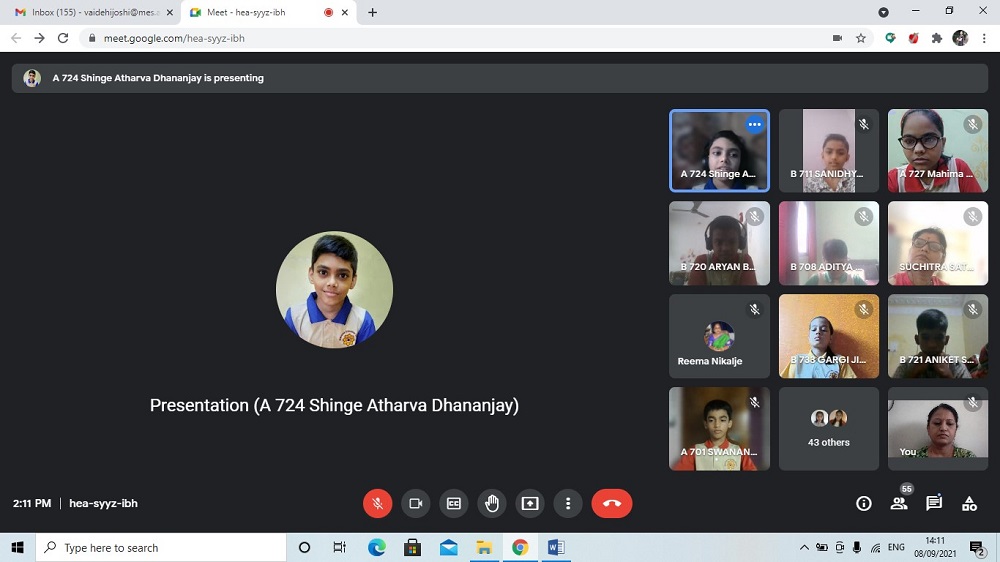Screen dimensions: 1000x562
Task: Select the Reema Nikalje participant tile
Action: [719, 336]
